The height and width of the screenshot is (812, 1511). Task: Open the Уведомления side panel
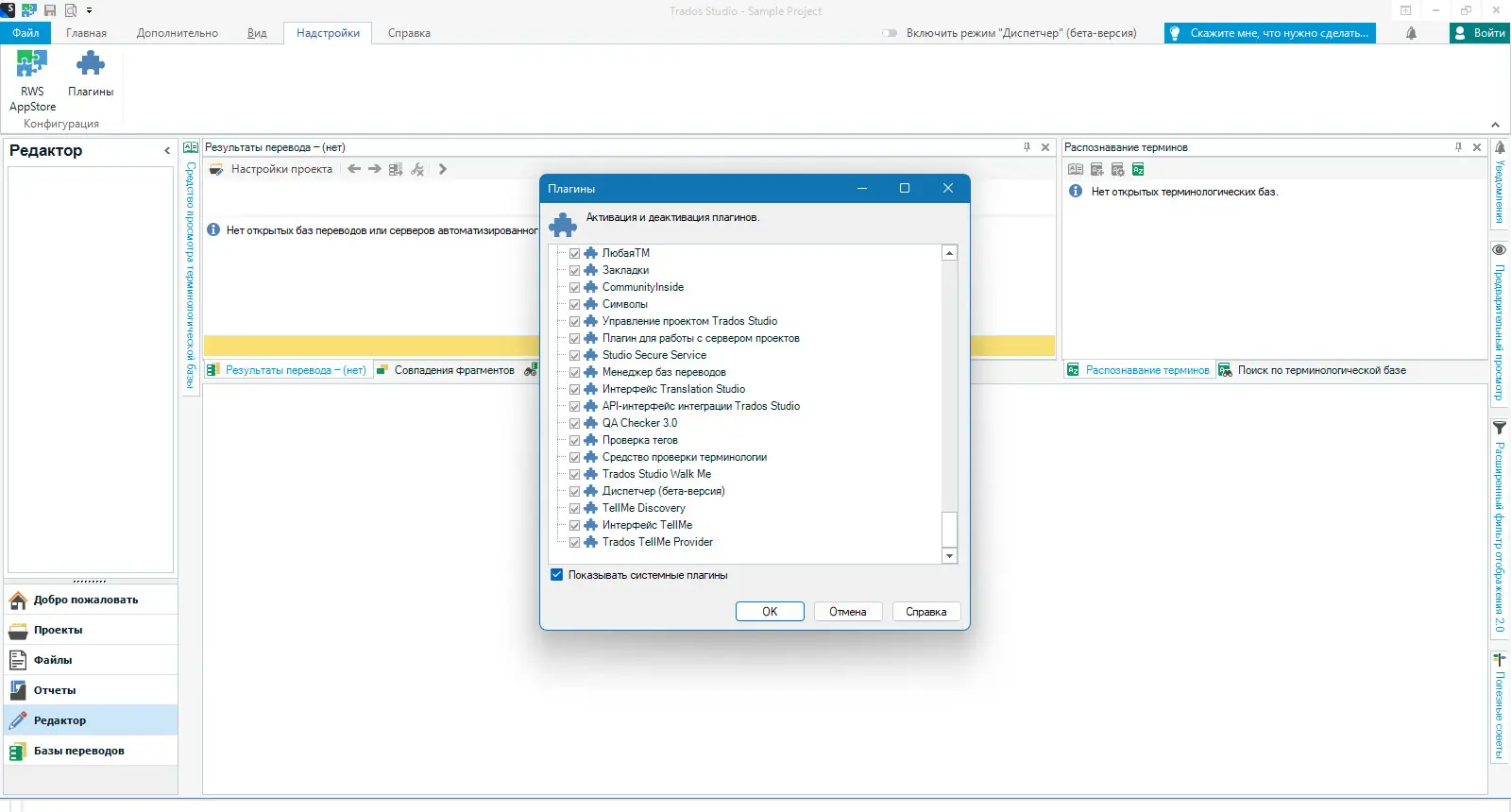pos(1500,183)
